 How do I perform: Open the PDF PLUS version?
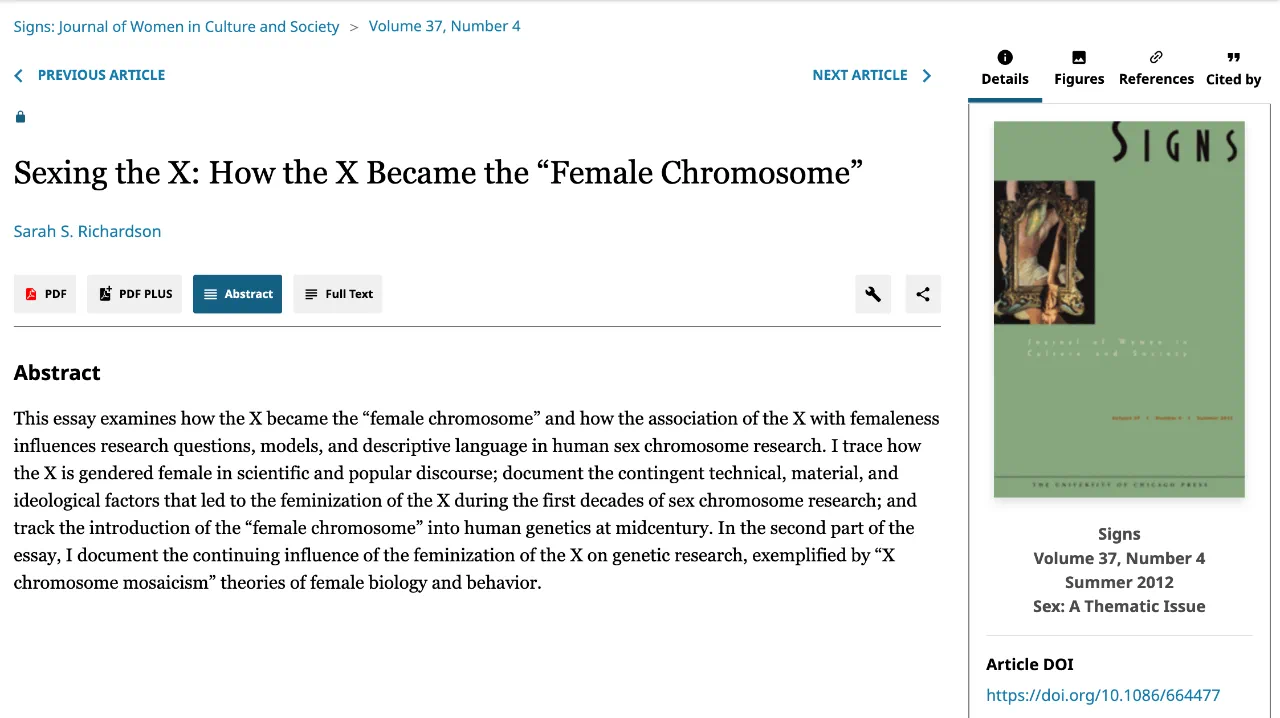(x=135, y=294)
